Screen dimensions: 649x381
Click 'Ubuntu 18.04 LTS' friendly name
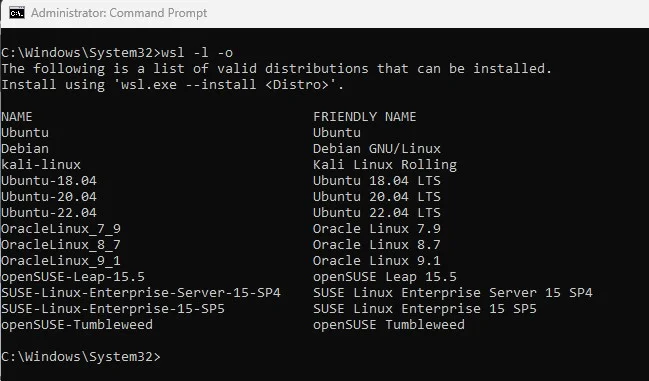377,181
